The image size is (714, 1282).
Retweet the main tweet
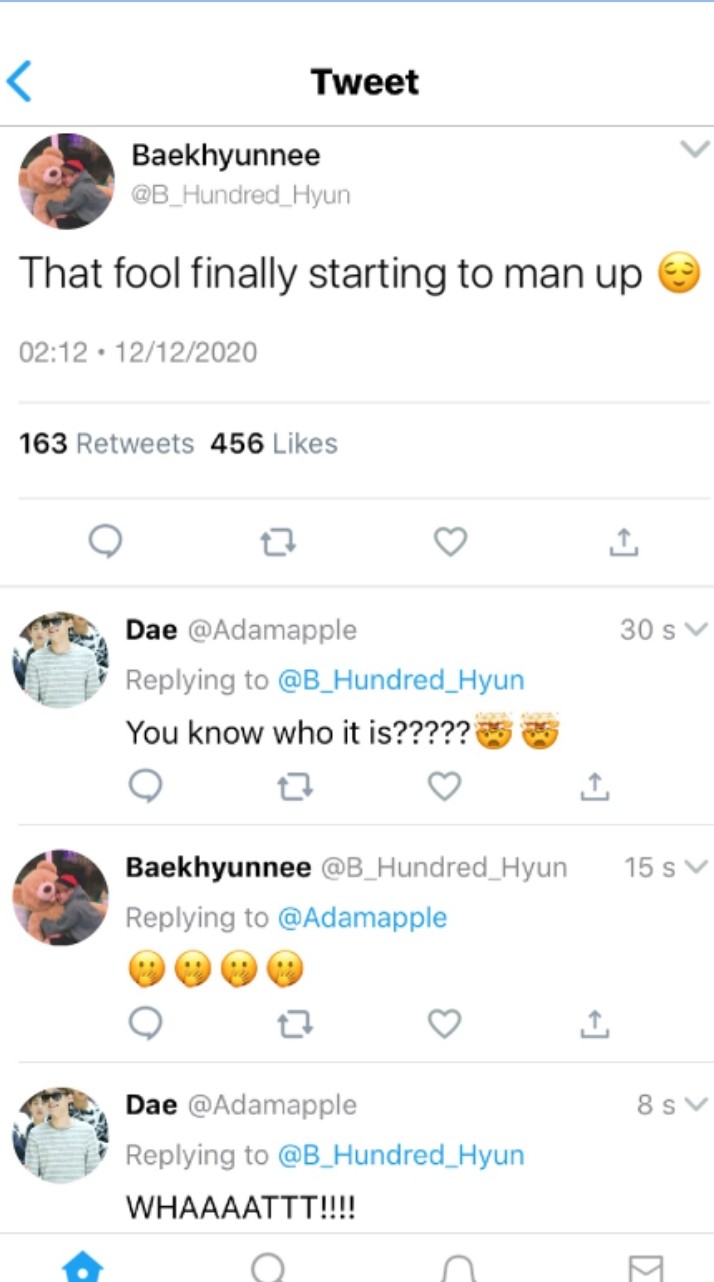(277, 542)
